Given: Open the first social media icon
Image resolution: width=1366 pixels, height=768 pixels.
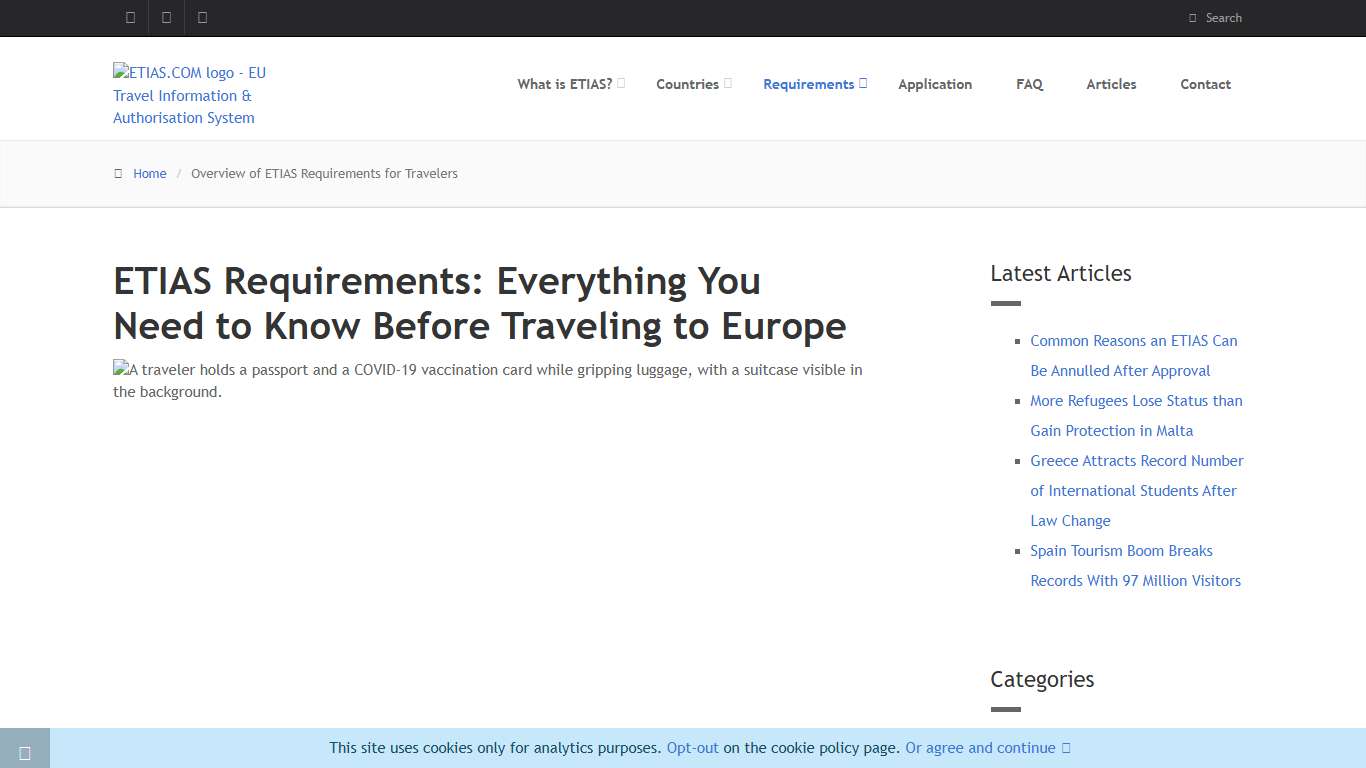Looking at the screenshot, I should [129, 17].
